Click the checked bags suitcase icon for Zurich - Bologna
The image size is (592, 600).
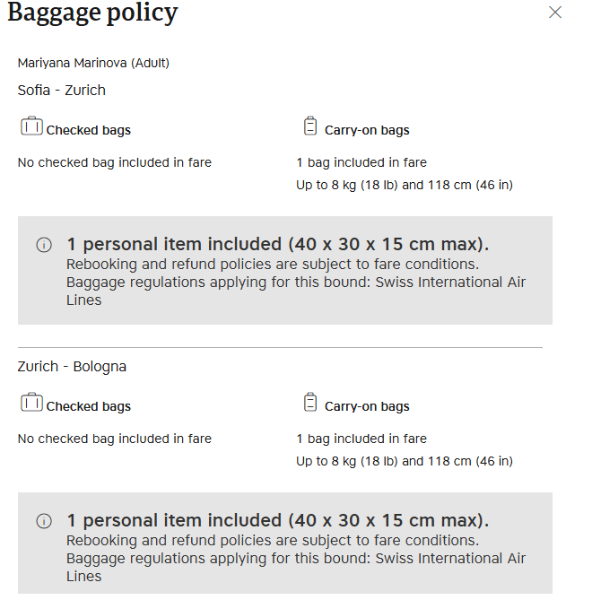31,402
